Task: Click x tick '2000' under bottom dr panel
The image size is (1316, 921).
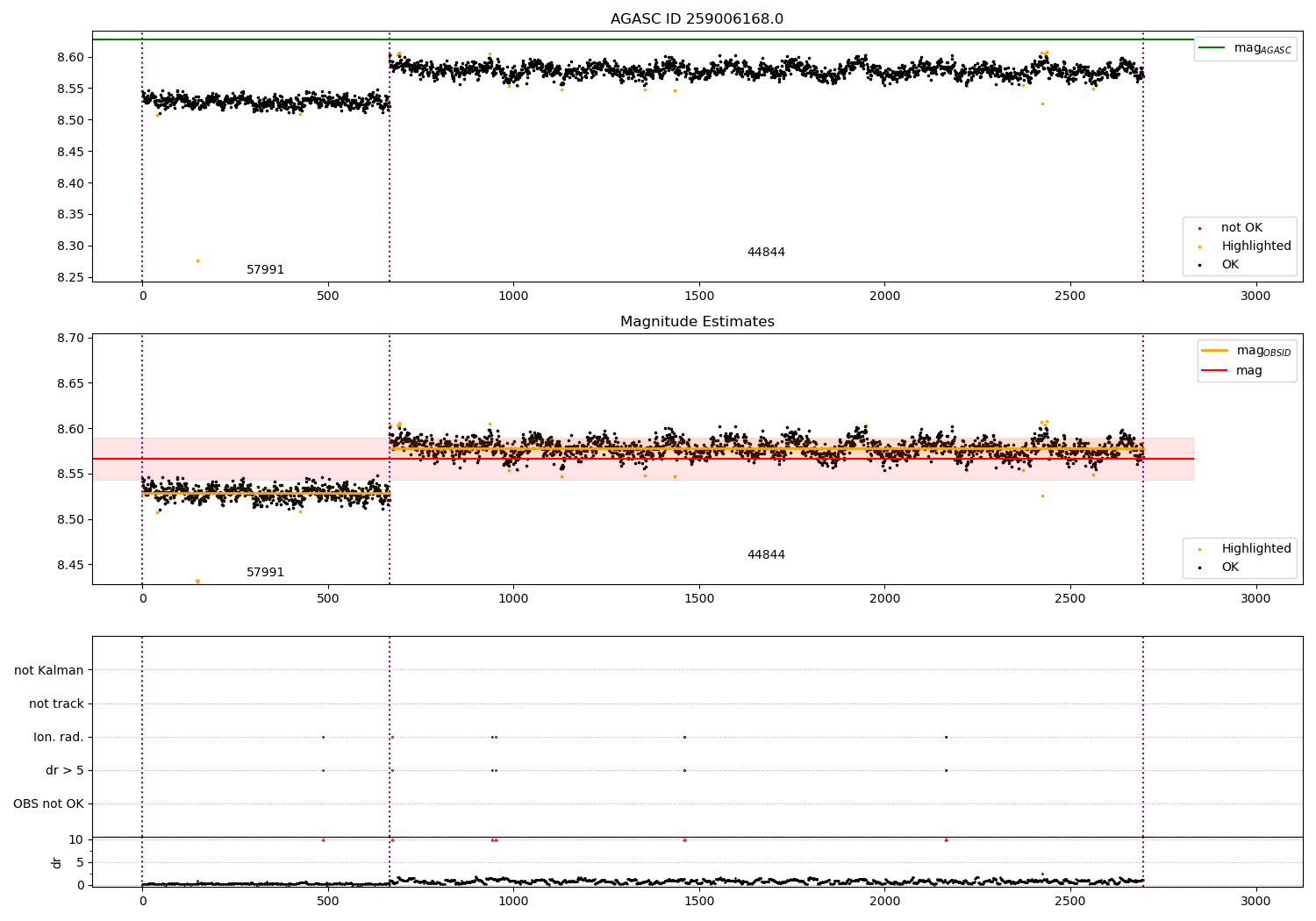Action: tap(884, 902)
